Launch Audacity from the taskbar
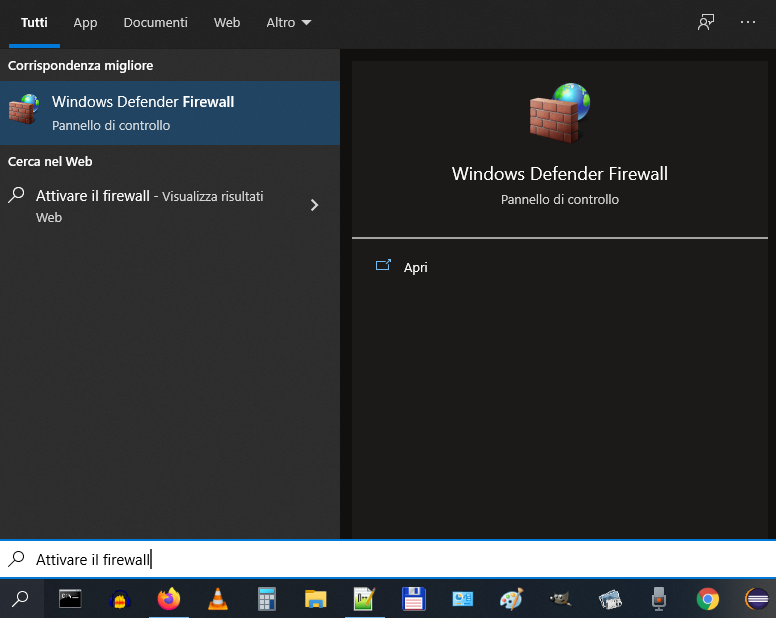 119,599
